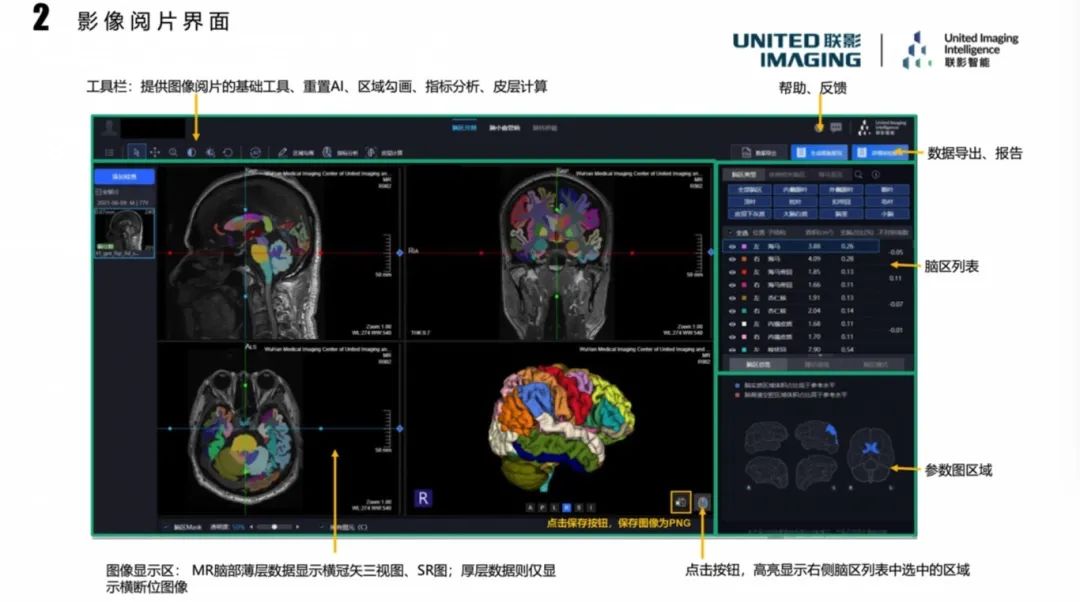The width and height of the screenshot is (1080, 602).
Task: Filter by 全部脑区 region button
Action: tap(749, 189)
